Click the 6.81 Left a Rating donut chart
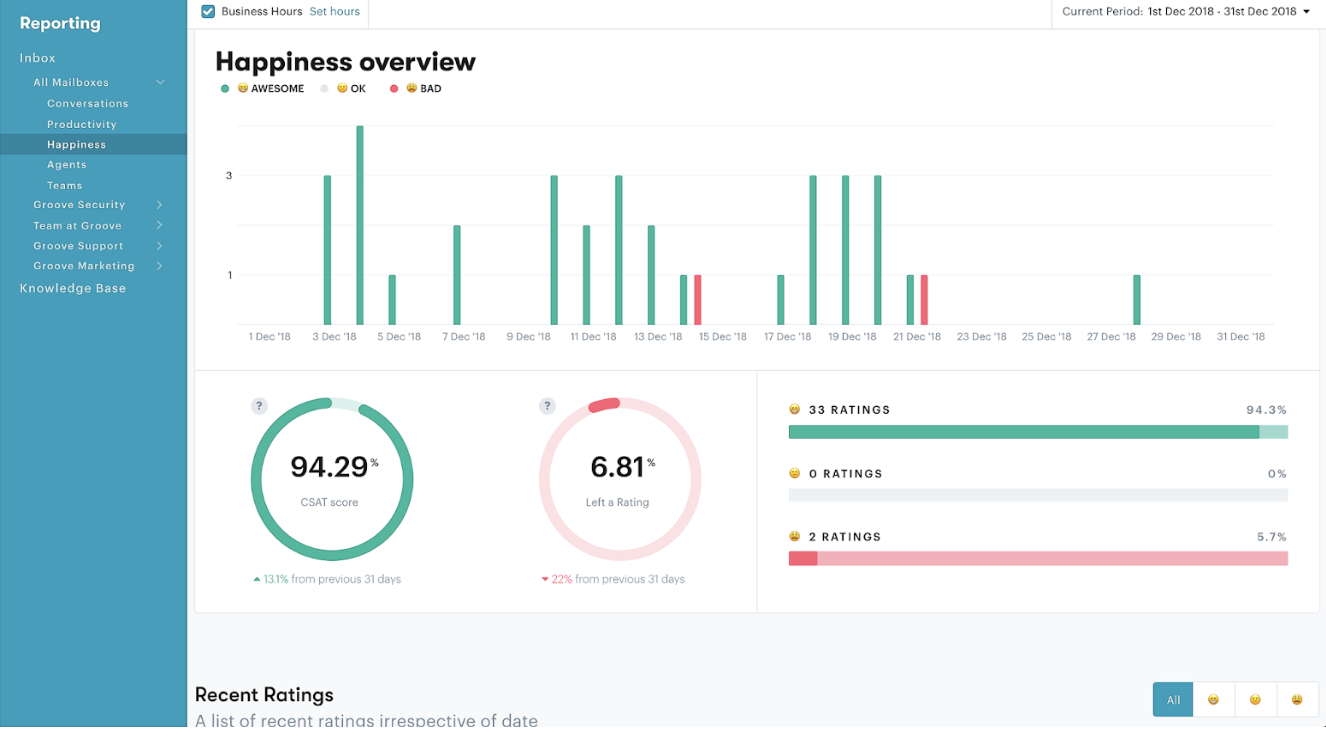 point(619,479)
